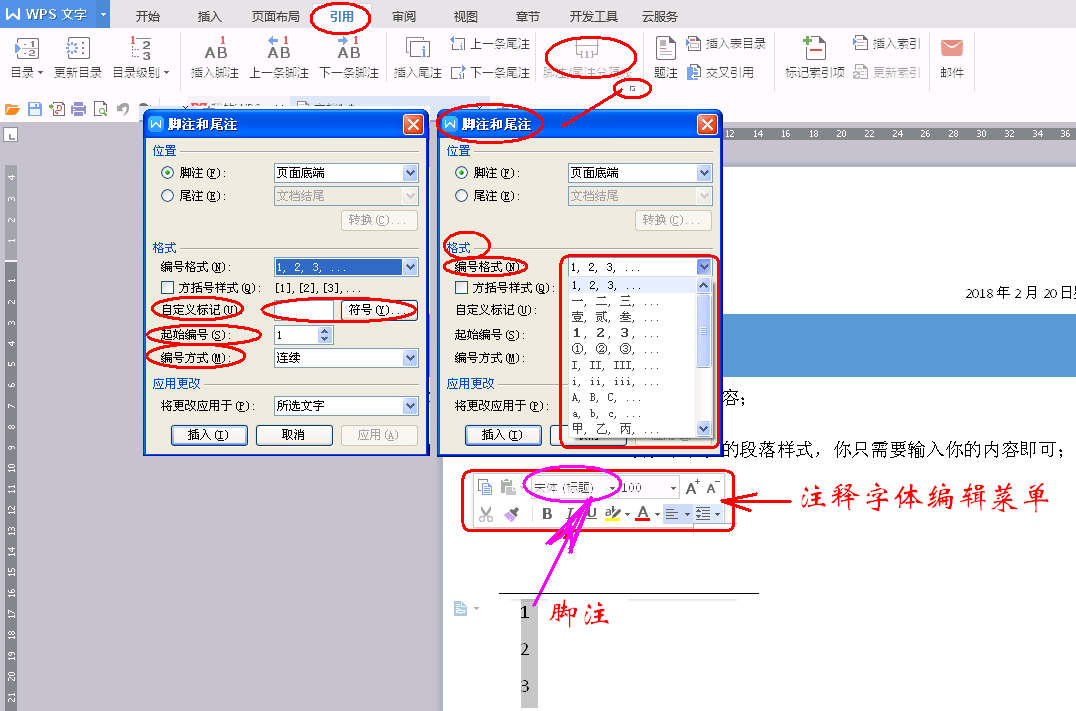This screenshot has height=711, width=1076.
Task: Select 尾注 radio in right dialog
Action: point(461,196)
